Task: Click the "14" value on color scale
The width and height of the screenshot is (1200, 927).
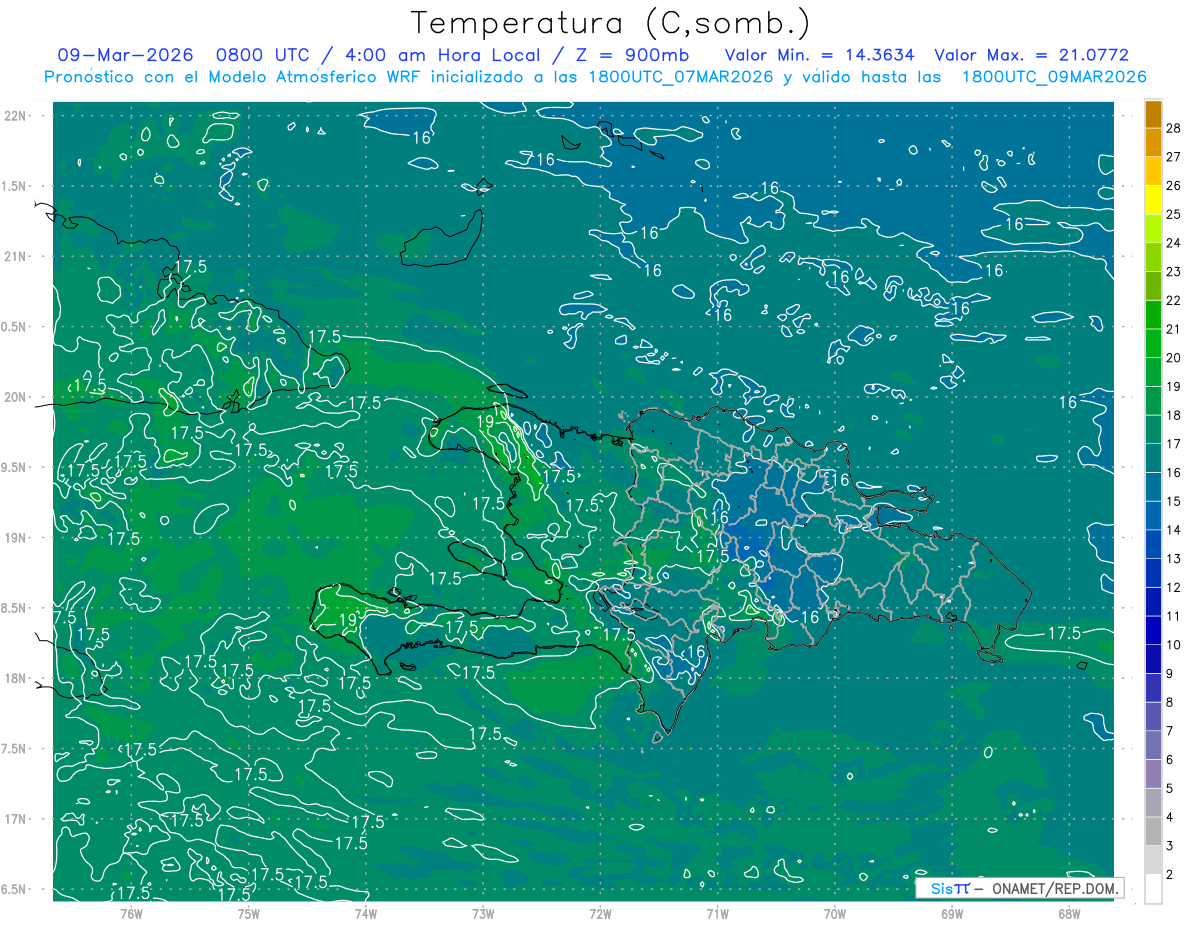Action: tap(1174, 530)
